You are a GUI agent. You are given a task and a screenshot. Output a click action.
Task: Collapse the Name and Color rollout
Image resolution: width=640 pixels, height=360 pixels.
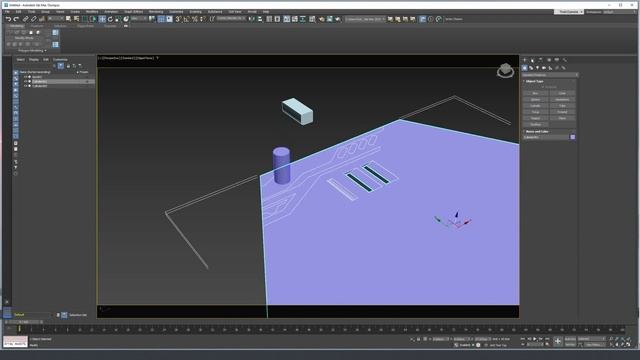(537, 131)
